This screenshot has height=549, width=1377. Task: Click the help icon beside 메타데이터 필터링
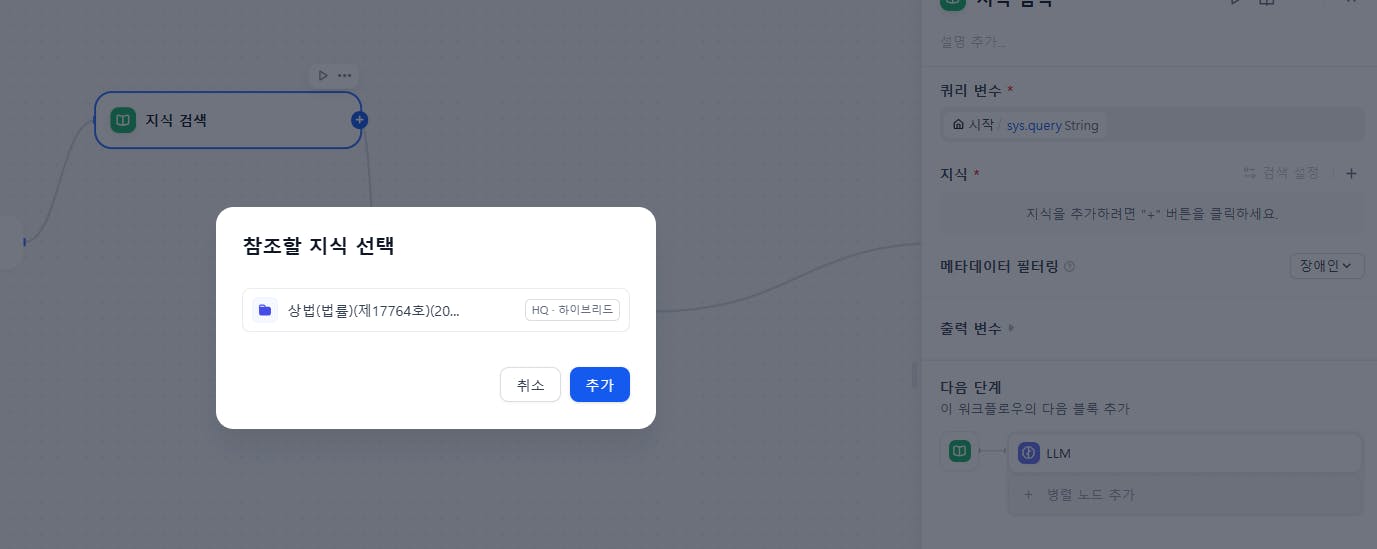1070,267
